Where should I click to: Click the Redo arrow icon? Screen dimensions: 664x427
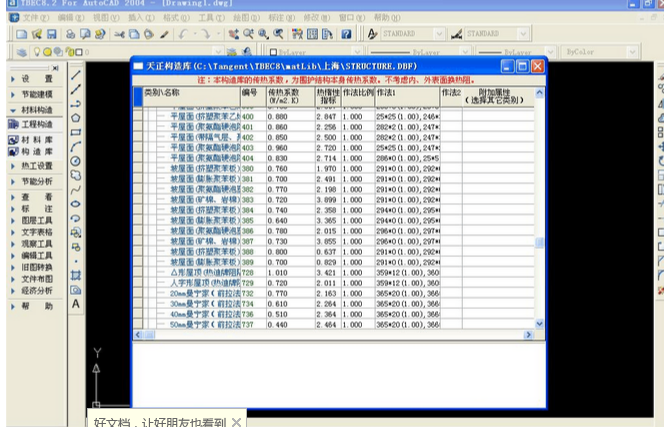tap(205, 34)
